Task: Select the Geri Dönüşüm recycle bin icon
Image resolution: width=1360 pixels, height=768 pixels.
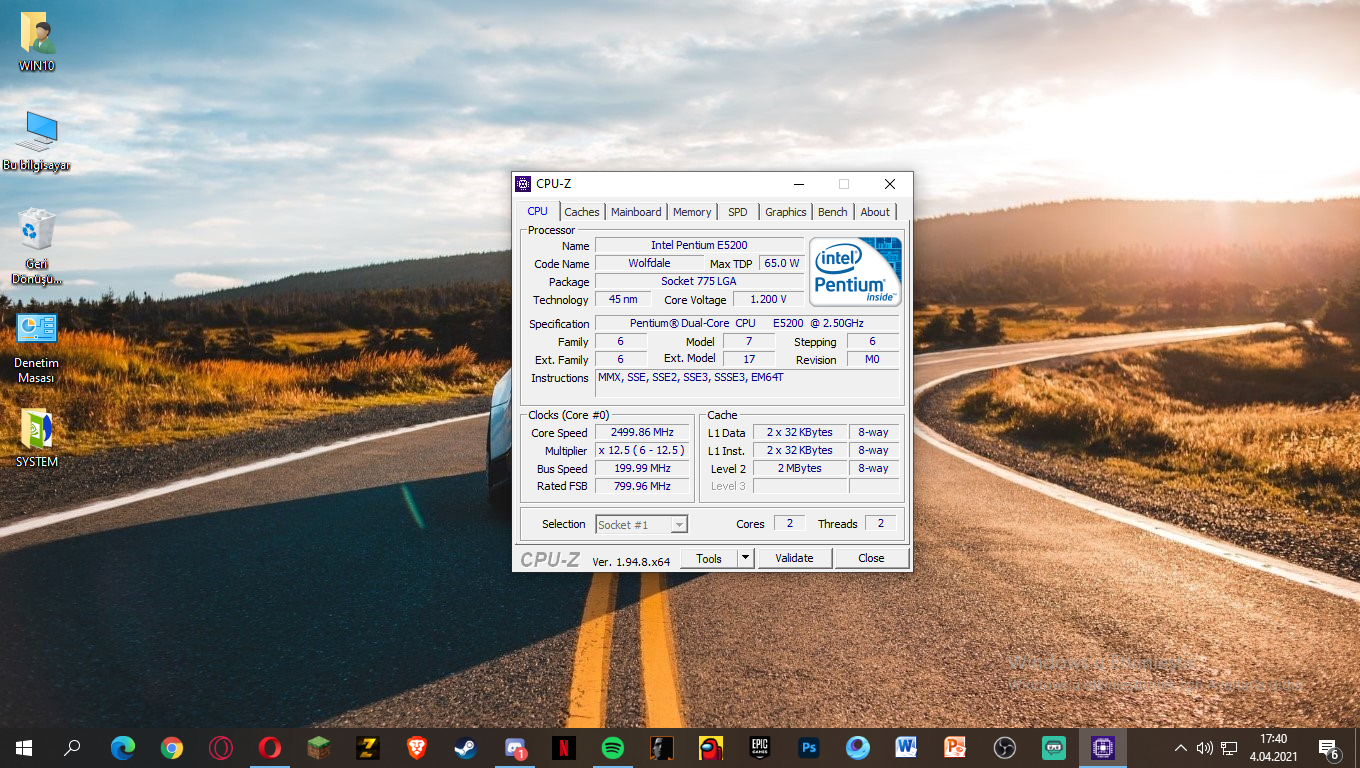Action: [37, 247]
